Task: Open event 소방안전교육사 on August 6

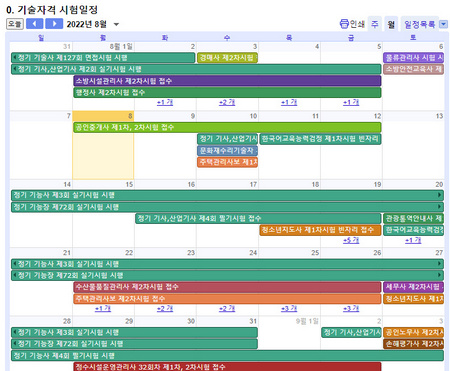Action: (x=413, y=69)
